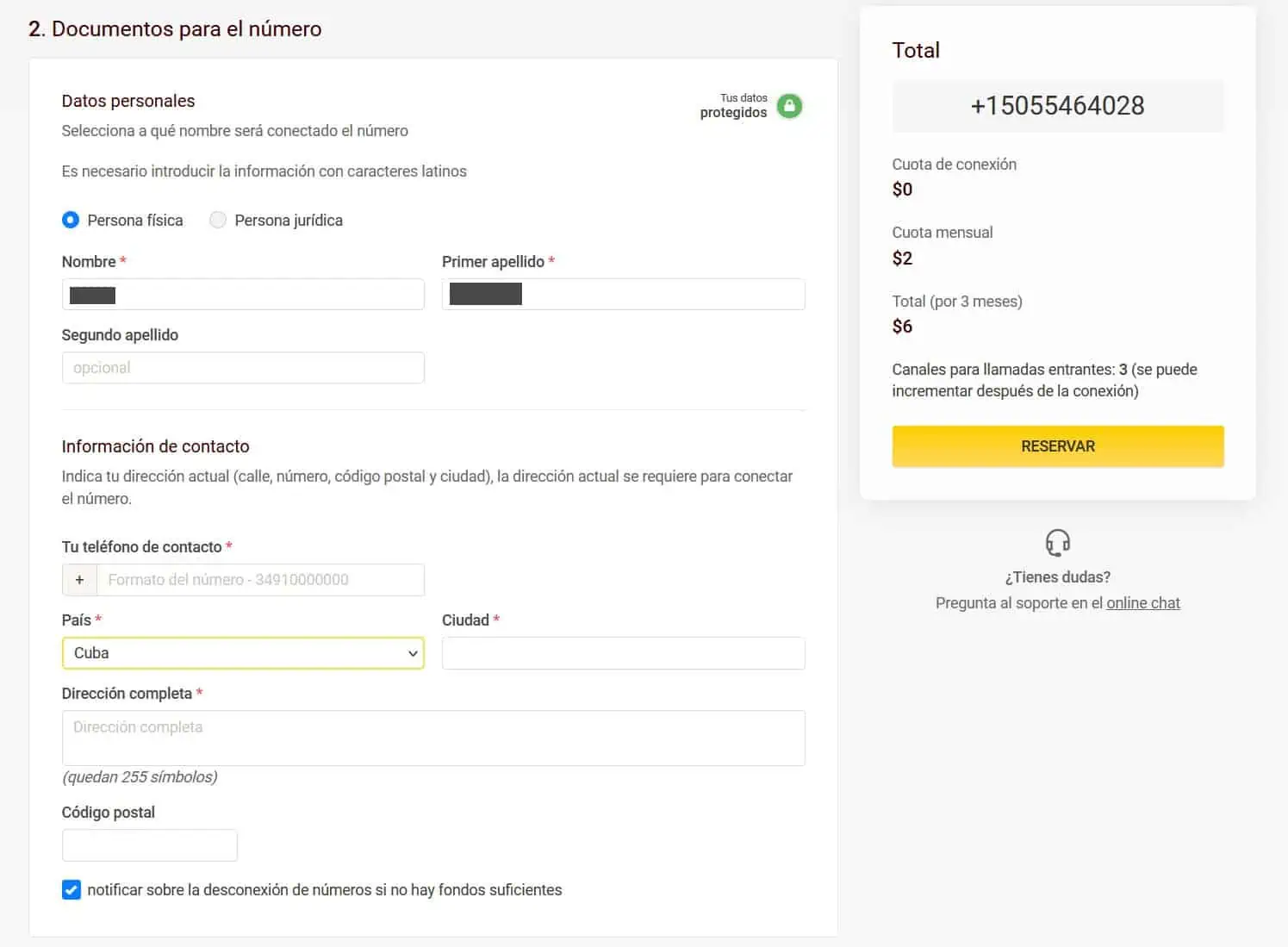This screenshot has height=947, width=1288.
Task: Click the "Cuota mensual" label
Action: click(943, 233)
